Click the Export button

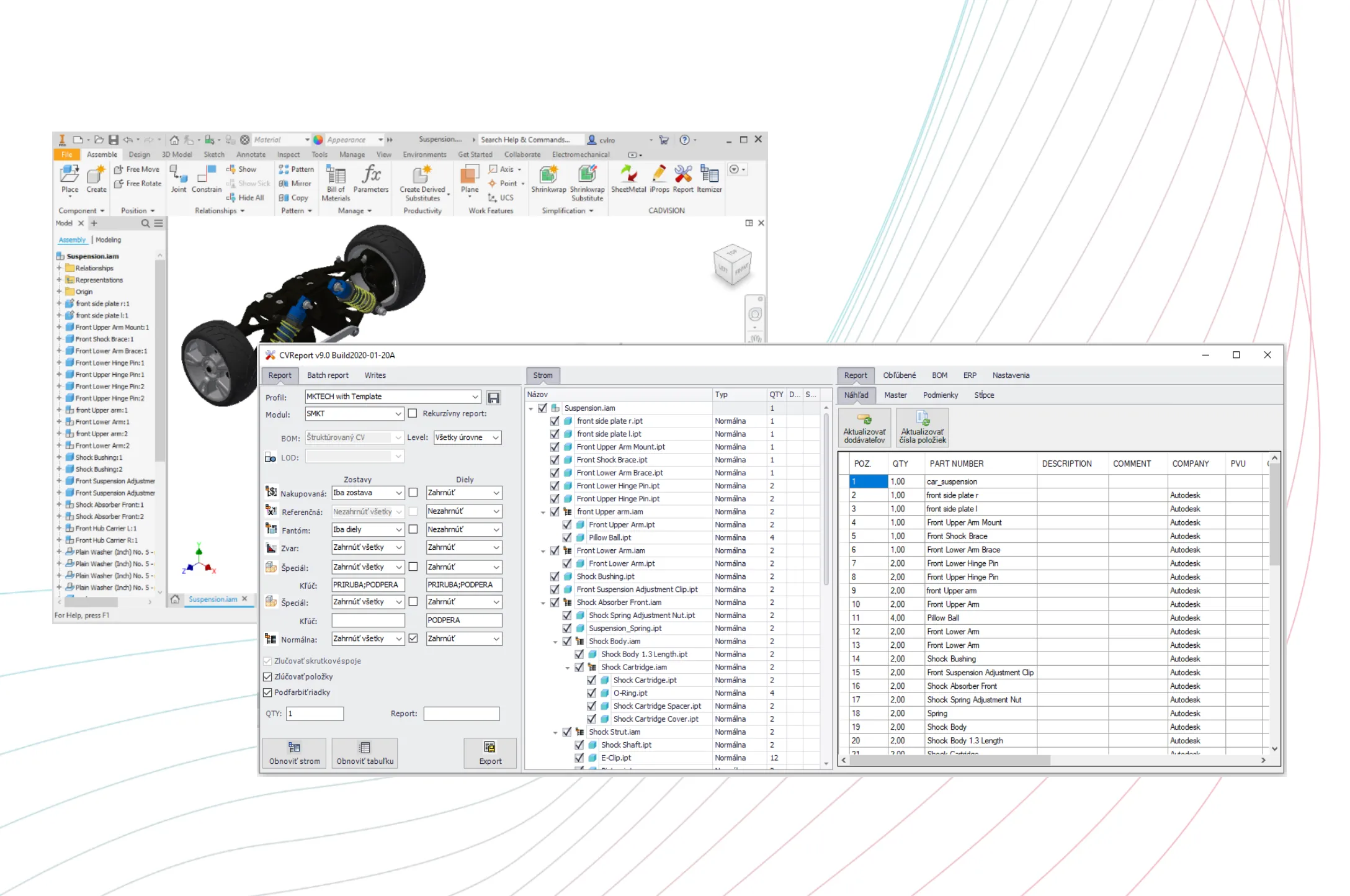pos(490,753)
